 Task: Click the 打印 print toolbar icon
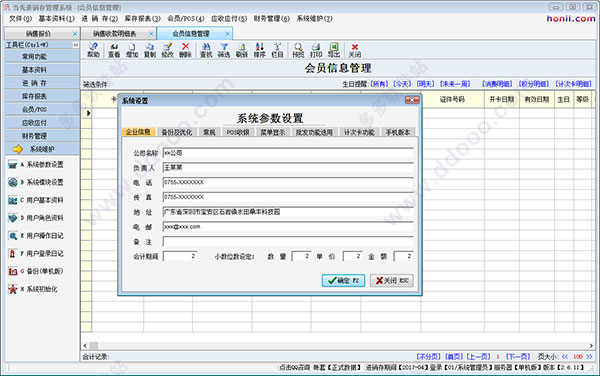click(316, 50)
